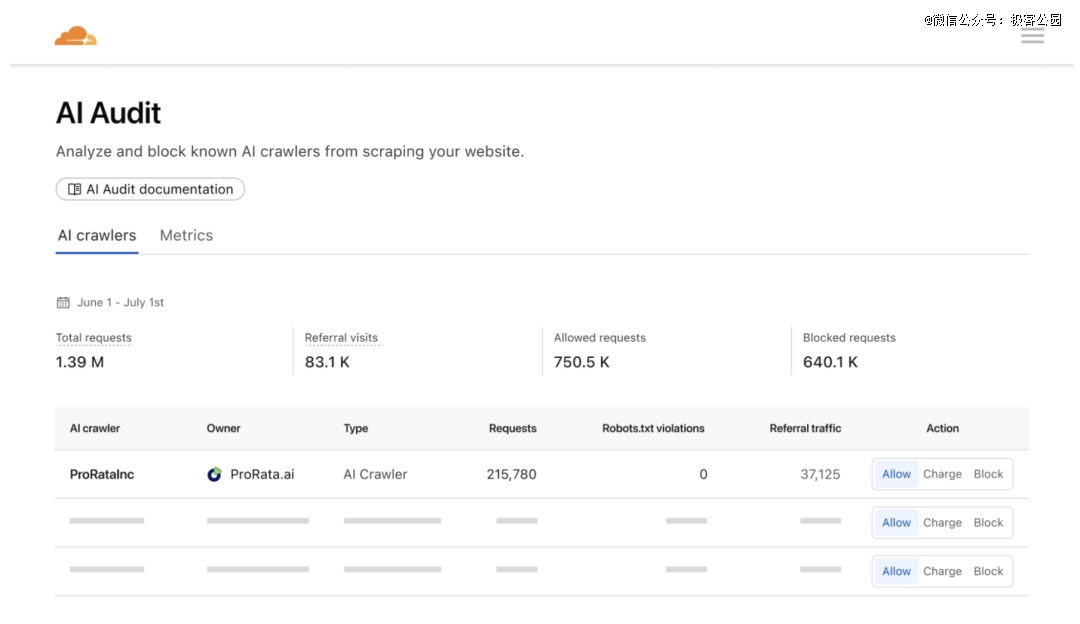Click the Cloudflare cloud logo

(76, 36)
